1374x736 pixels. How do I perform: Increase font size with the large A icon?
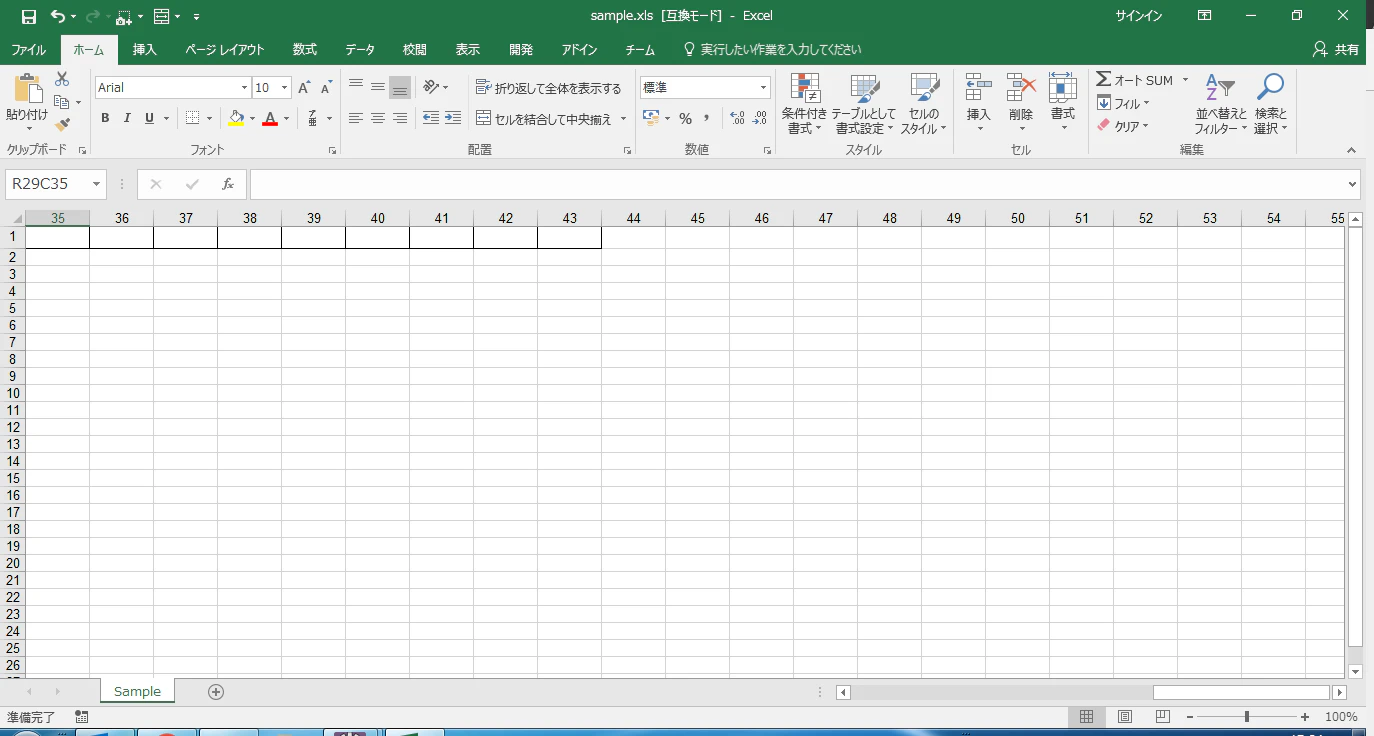[x=304, y=88]
